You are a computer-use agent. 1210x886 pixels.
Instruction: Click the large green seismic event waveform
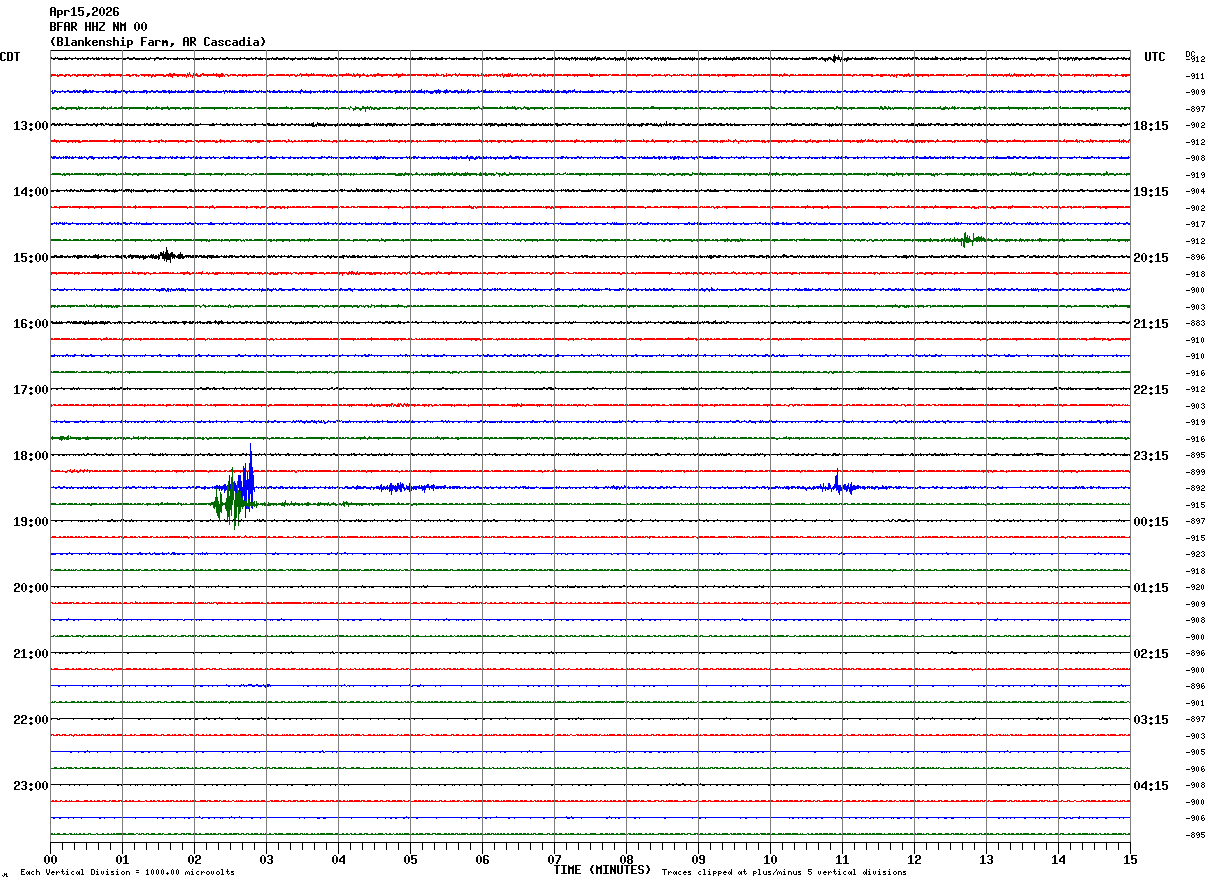pos(232,502)
